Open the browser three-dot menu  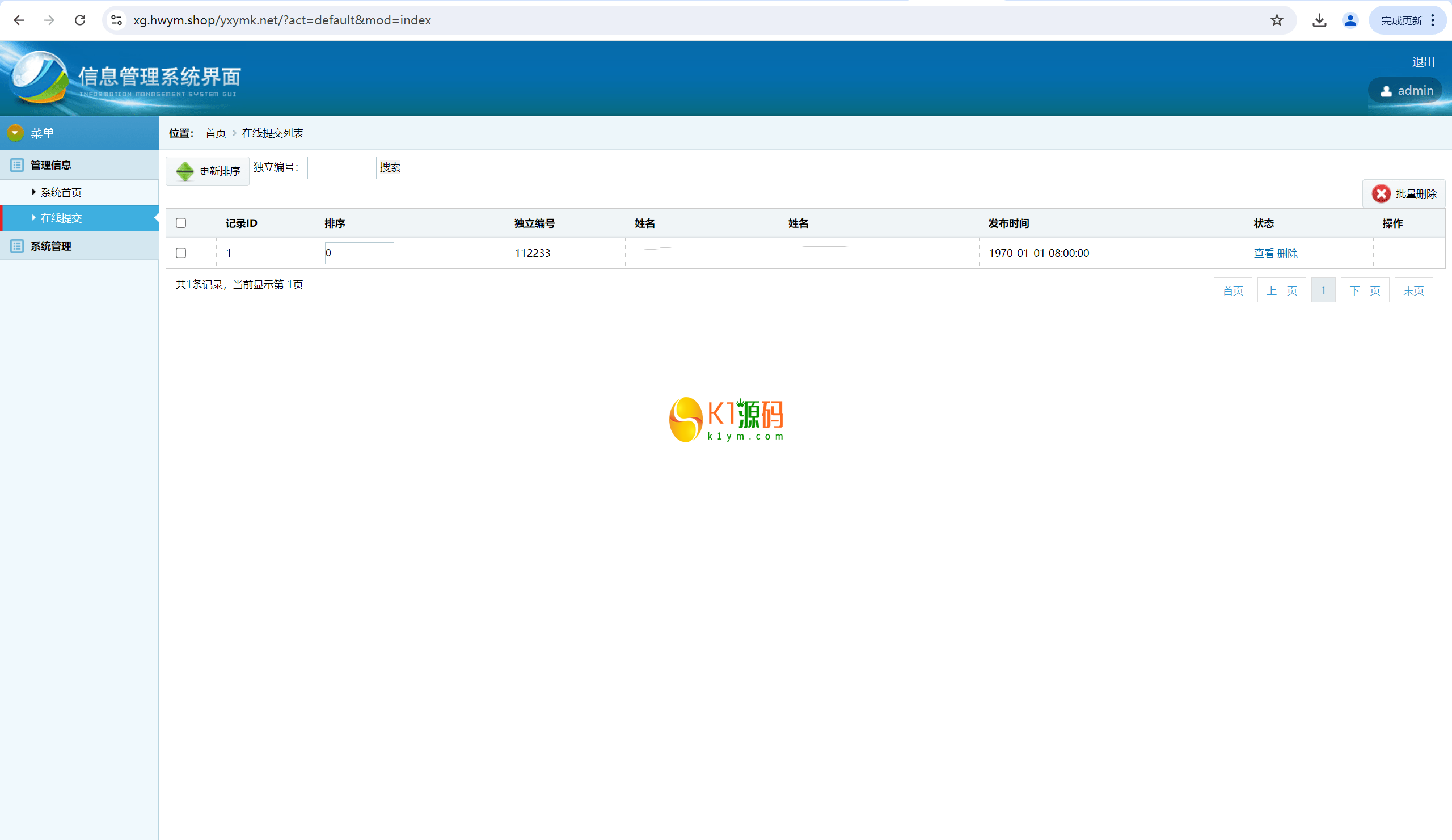click(1433, 20)
